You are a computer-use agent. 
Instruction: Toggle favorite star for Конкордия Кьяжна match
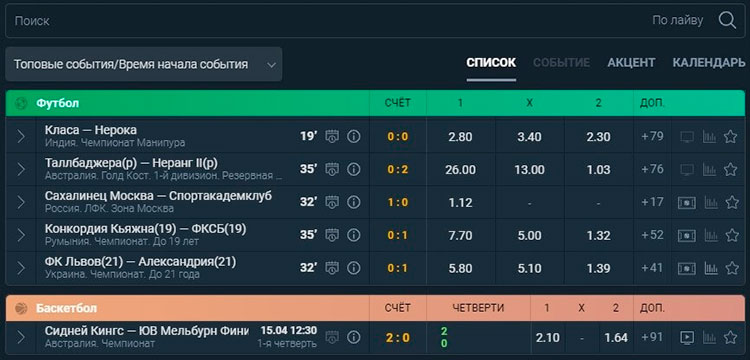[x=732, y=235]
